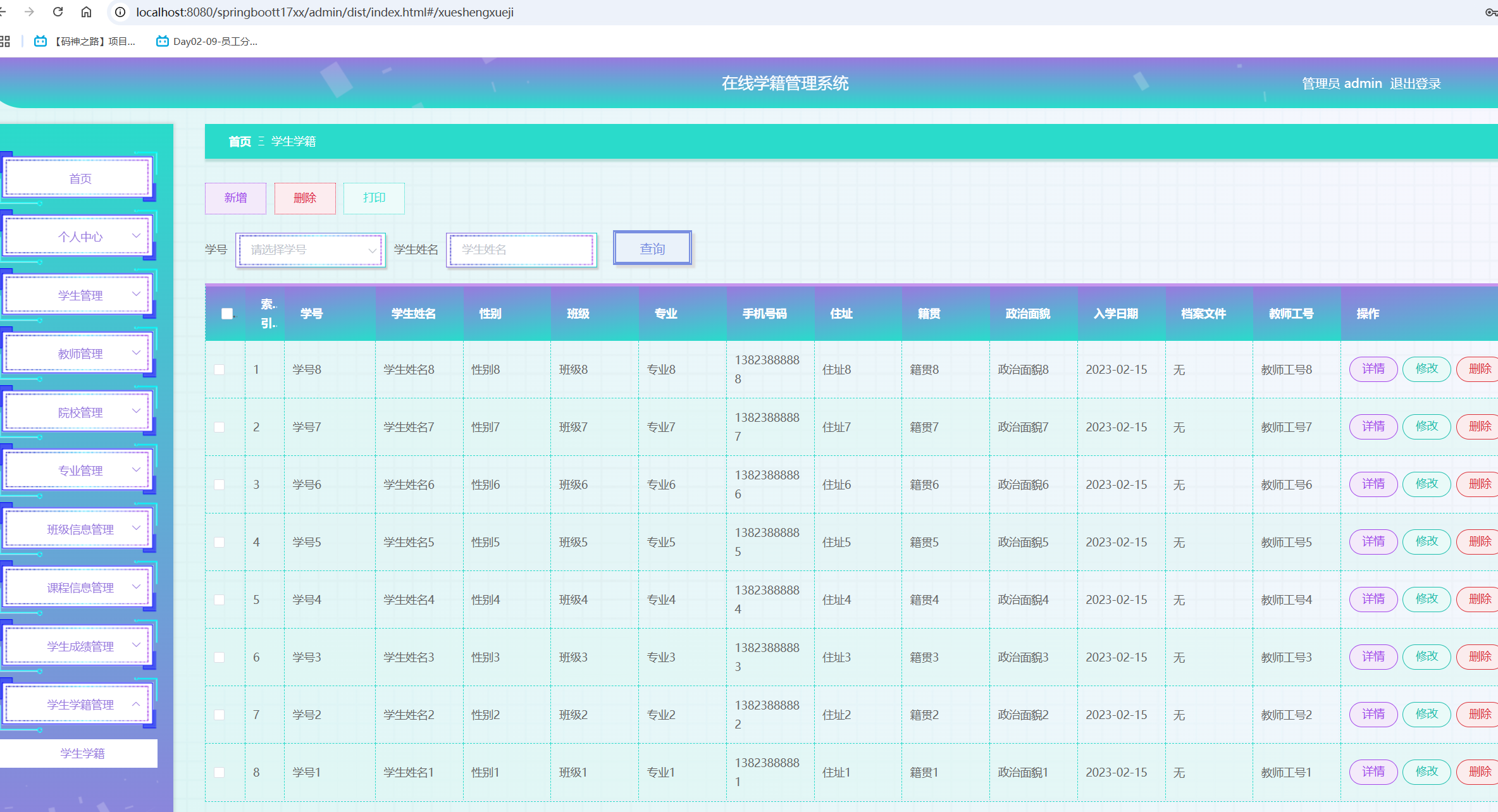The height and width of the screenshot is (812, 1498).
Task: View site information icon in address bar
Action: tap(120, 12)
